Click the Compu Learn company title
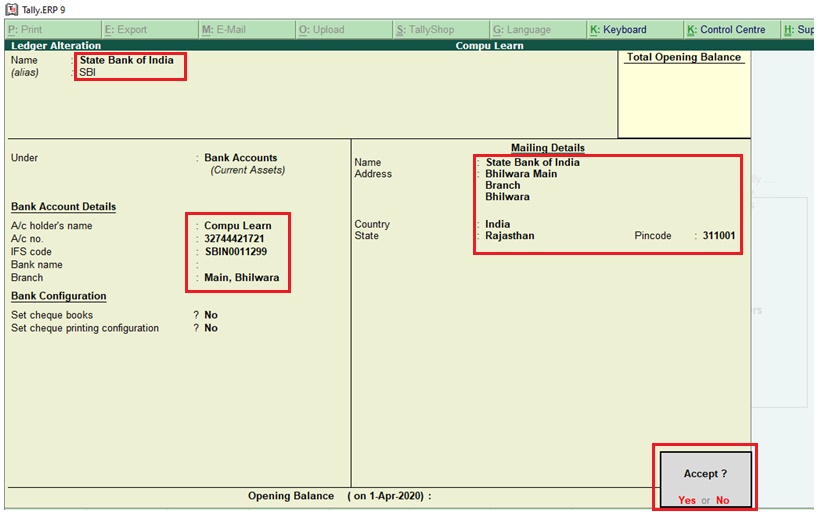818x512 pixels. click(489, 45)
